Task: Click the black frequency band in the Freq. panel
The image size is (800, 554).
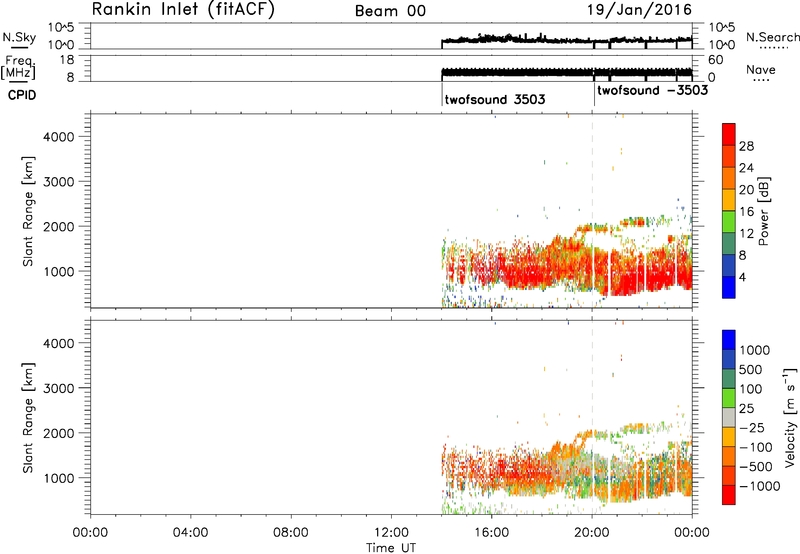Action: pyautogui.click(x=566, y=72)
